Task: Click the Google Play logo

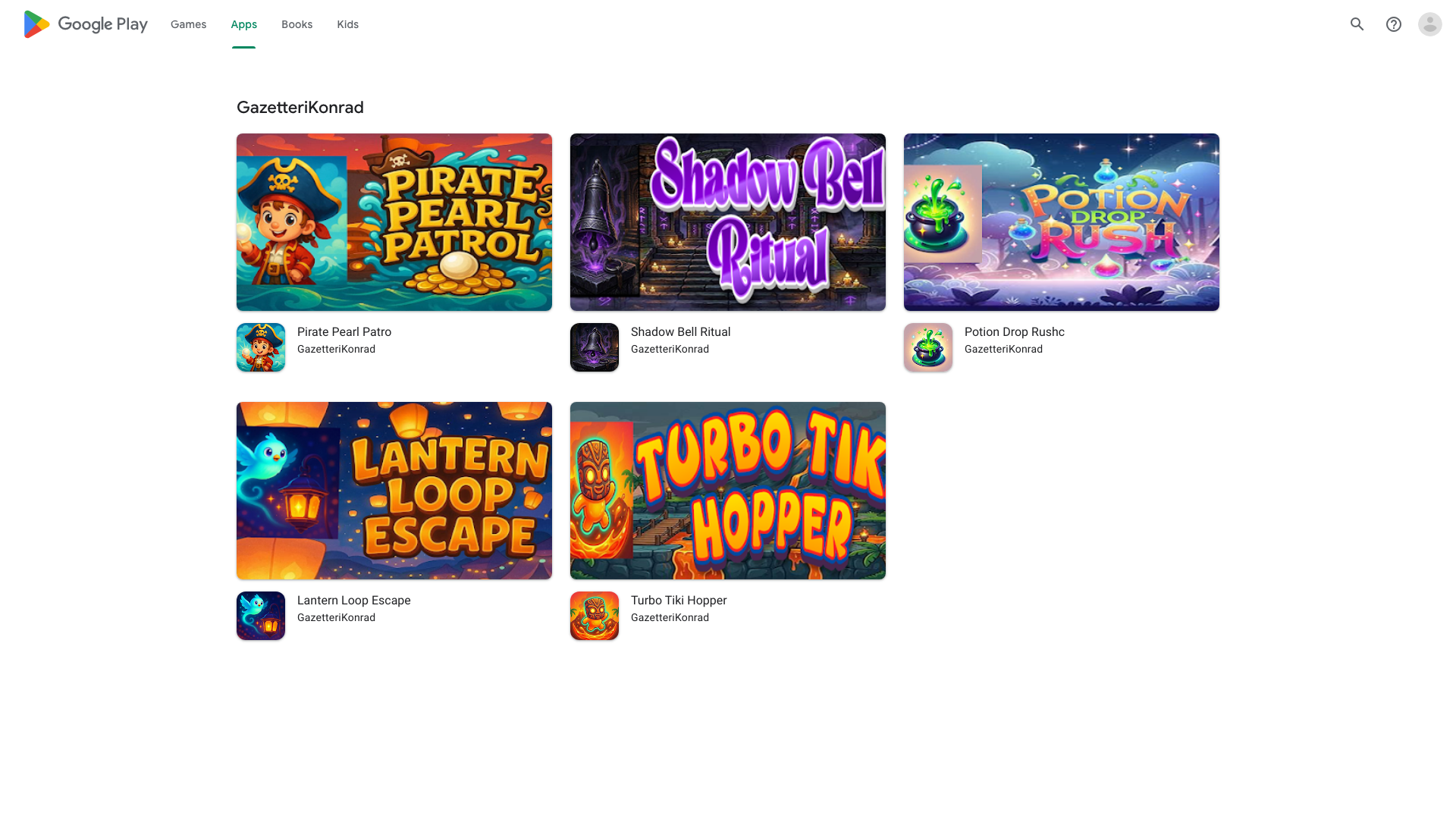Action: coord(86,24)
